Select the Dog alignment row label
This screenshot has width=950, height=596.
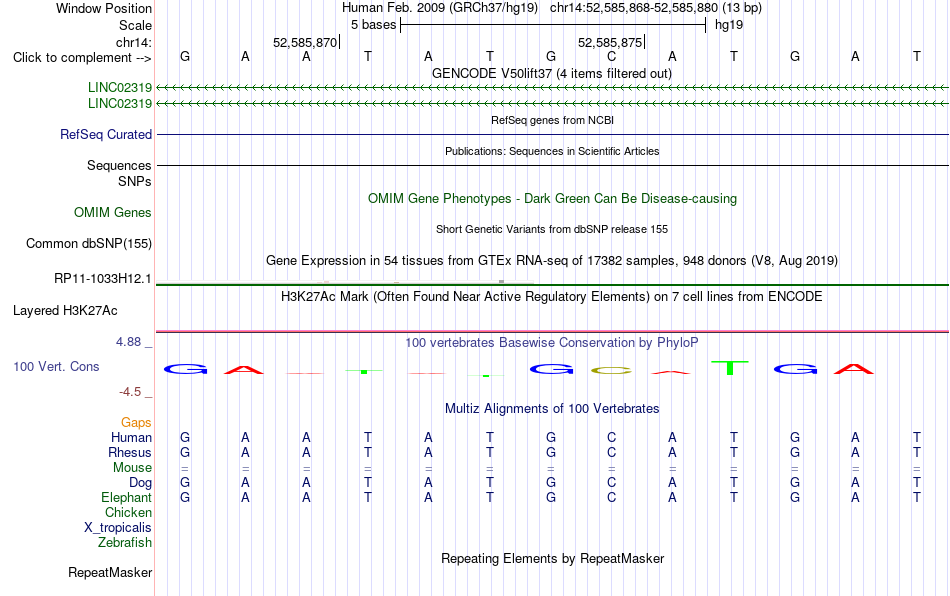pyautogui.click(x=140, y=483)
